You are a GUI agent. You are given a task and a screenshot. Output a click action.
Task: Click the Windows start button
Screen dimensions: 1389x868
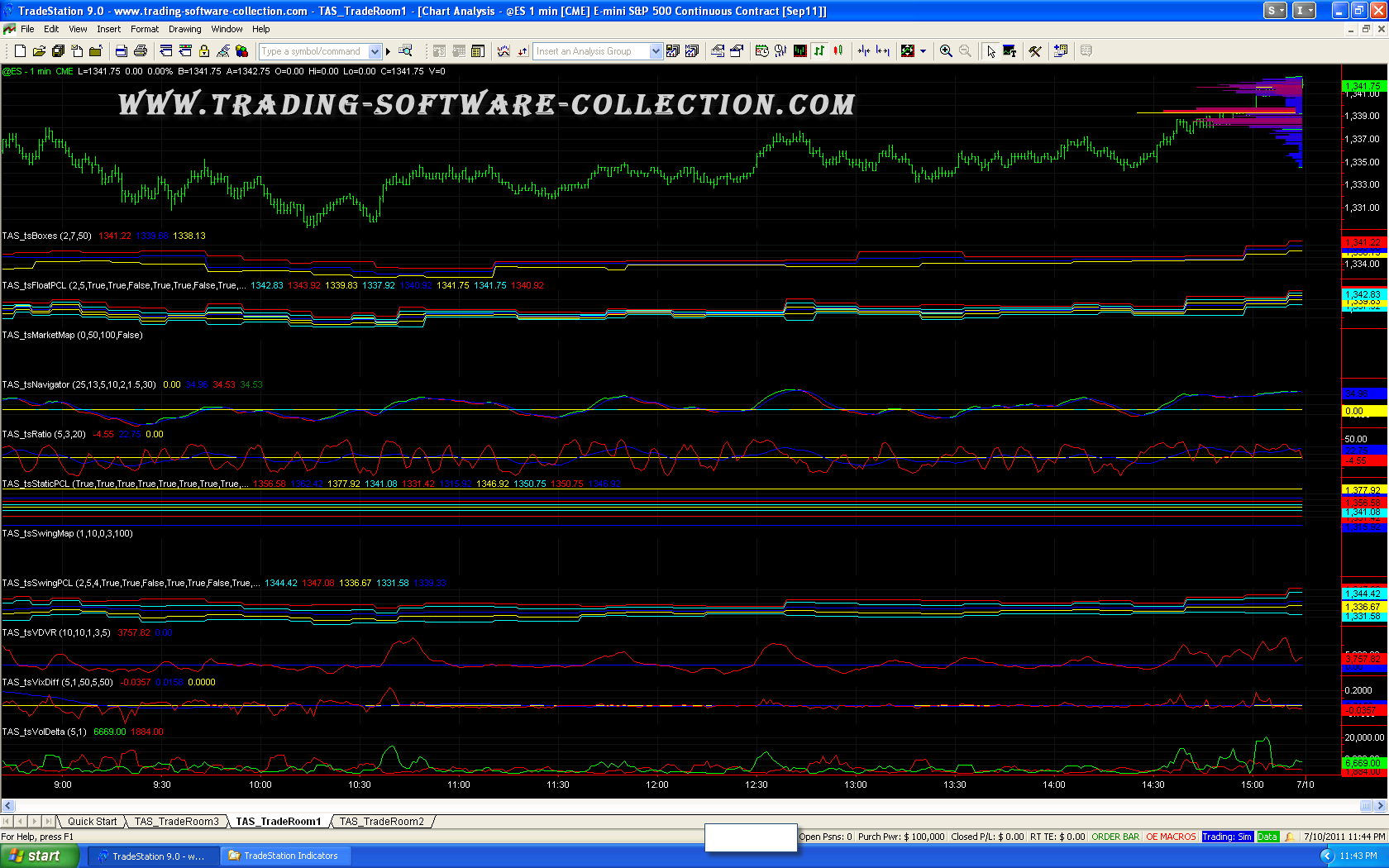point(39,856)
